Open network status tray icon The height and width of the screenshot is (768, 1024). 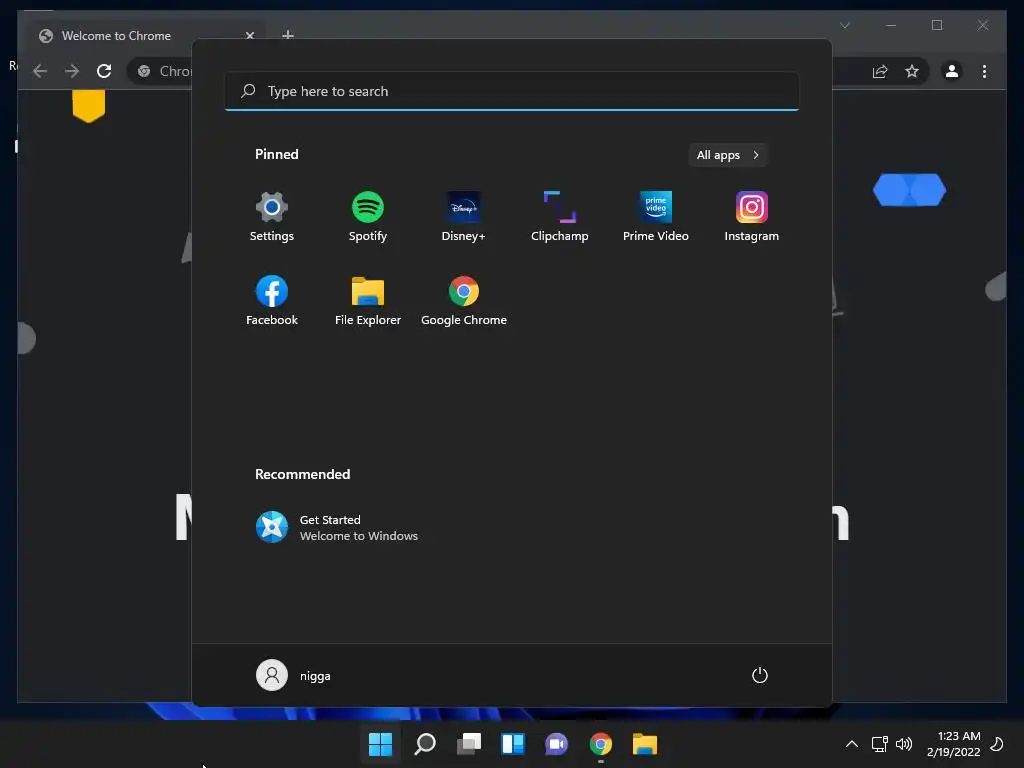tap(880, 744)
